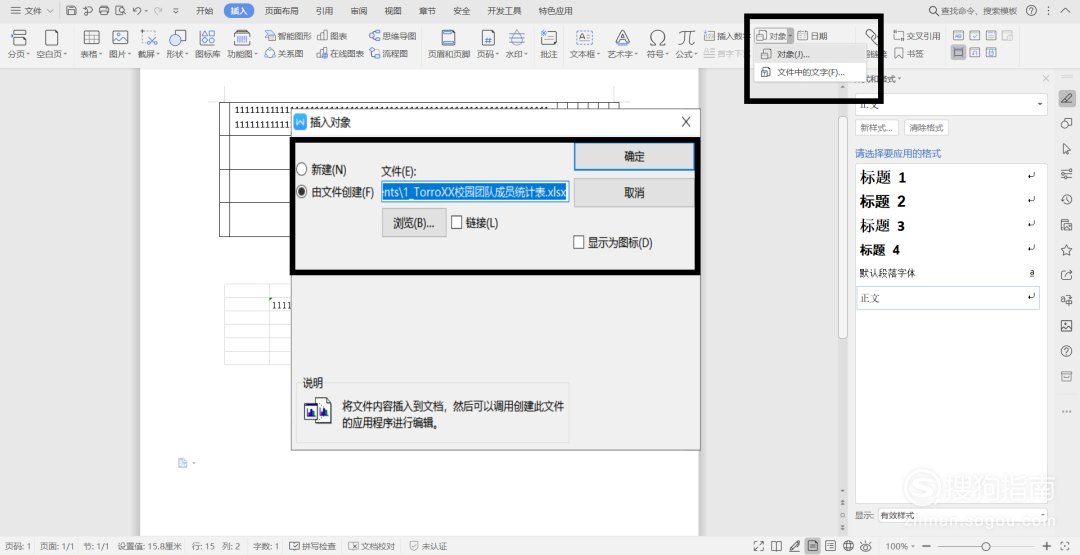This screenshot has height=555, width=1080.
Task: Close the 插入对象 dialog
Action: 685,122
